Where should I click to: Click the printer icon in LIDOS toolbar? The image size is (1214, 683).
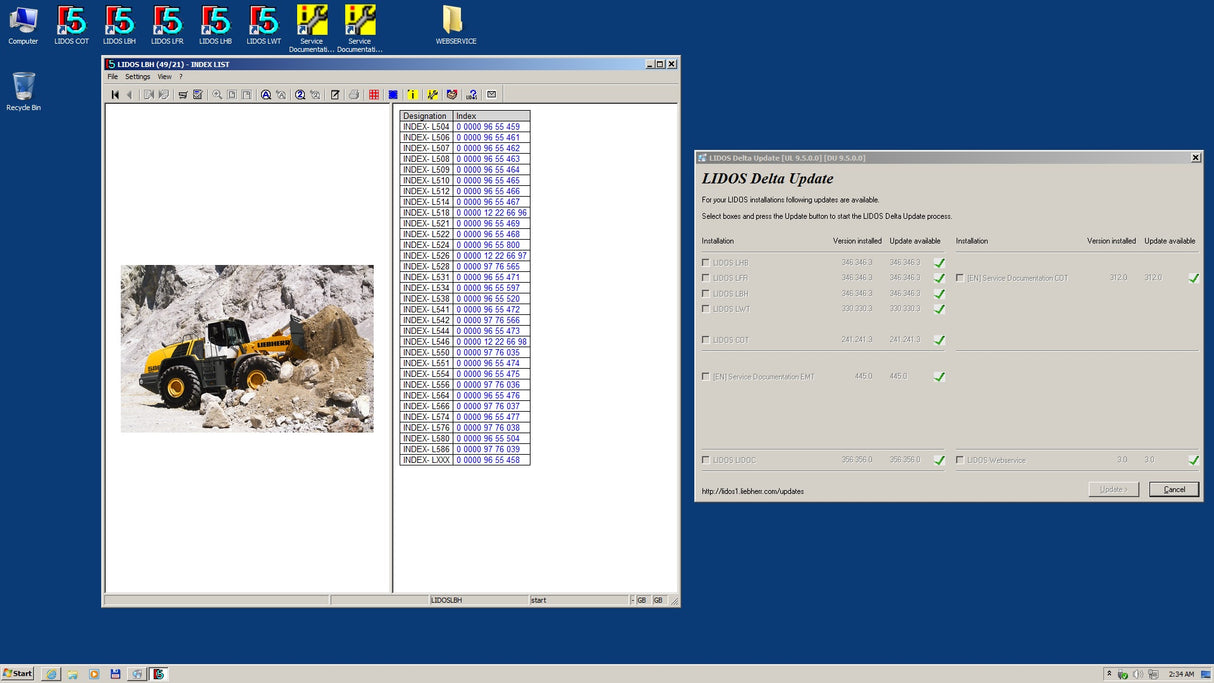(354, 95)
